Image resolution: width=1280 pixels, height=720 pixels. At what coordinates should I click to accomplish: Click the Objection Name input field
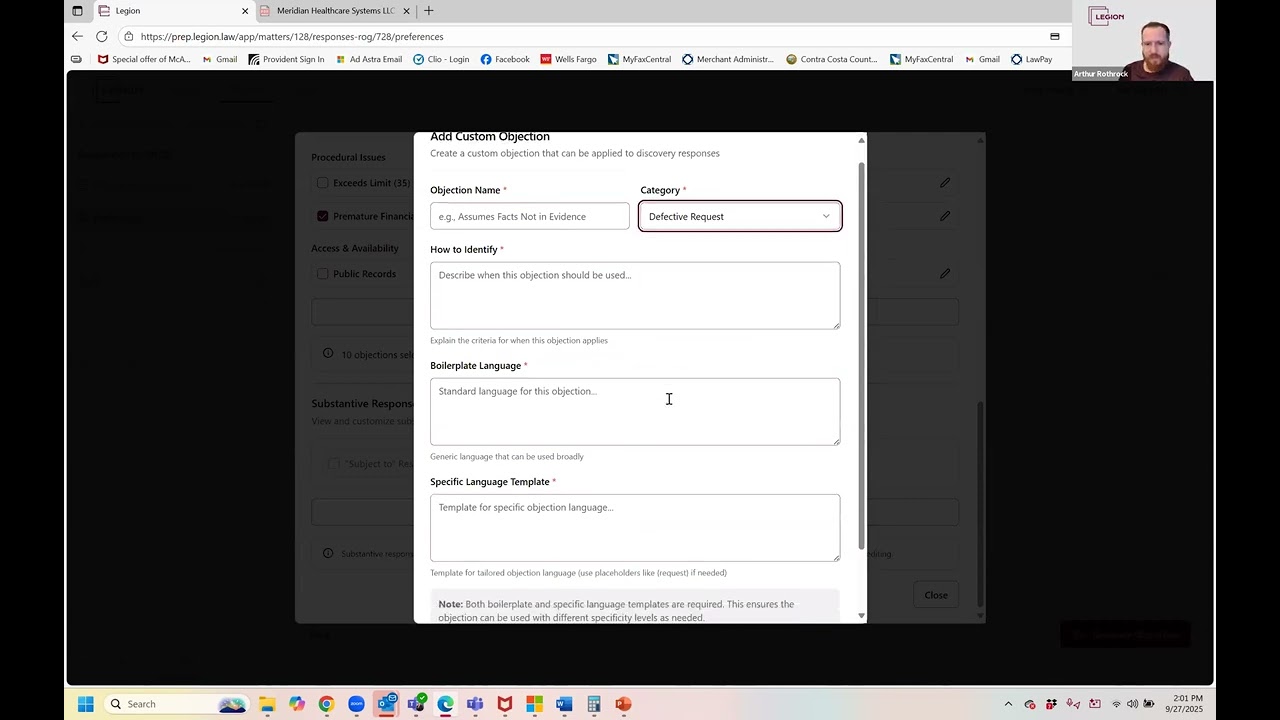coord(530,216)
